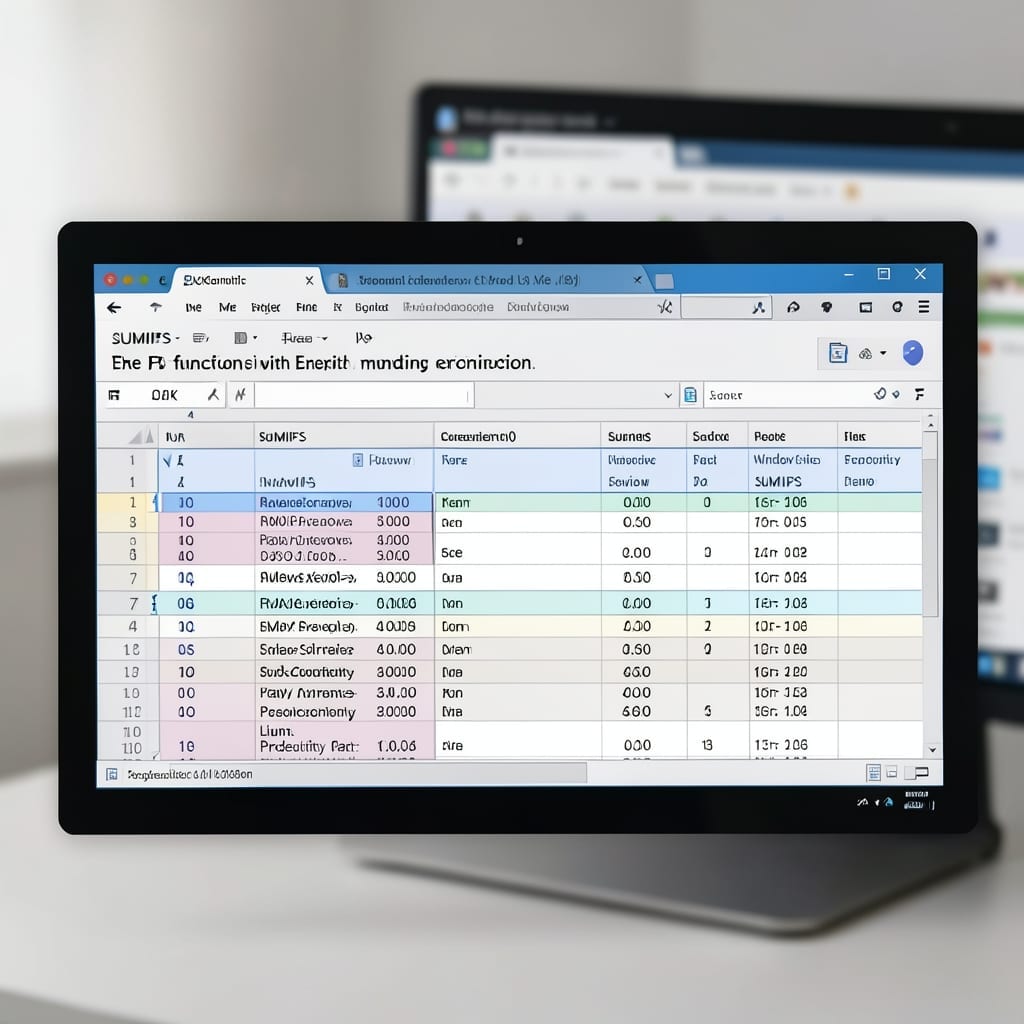Click the blue table icon beside search field
Image resolution: width=1024 pixels, height=1024 pixels.
[690, 394]
